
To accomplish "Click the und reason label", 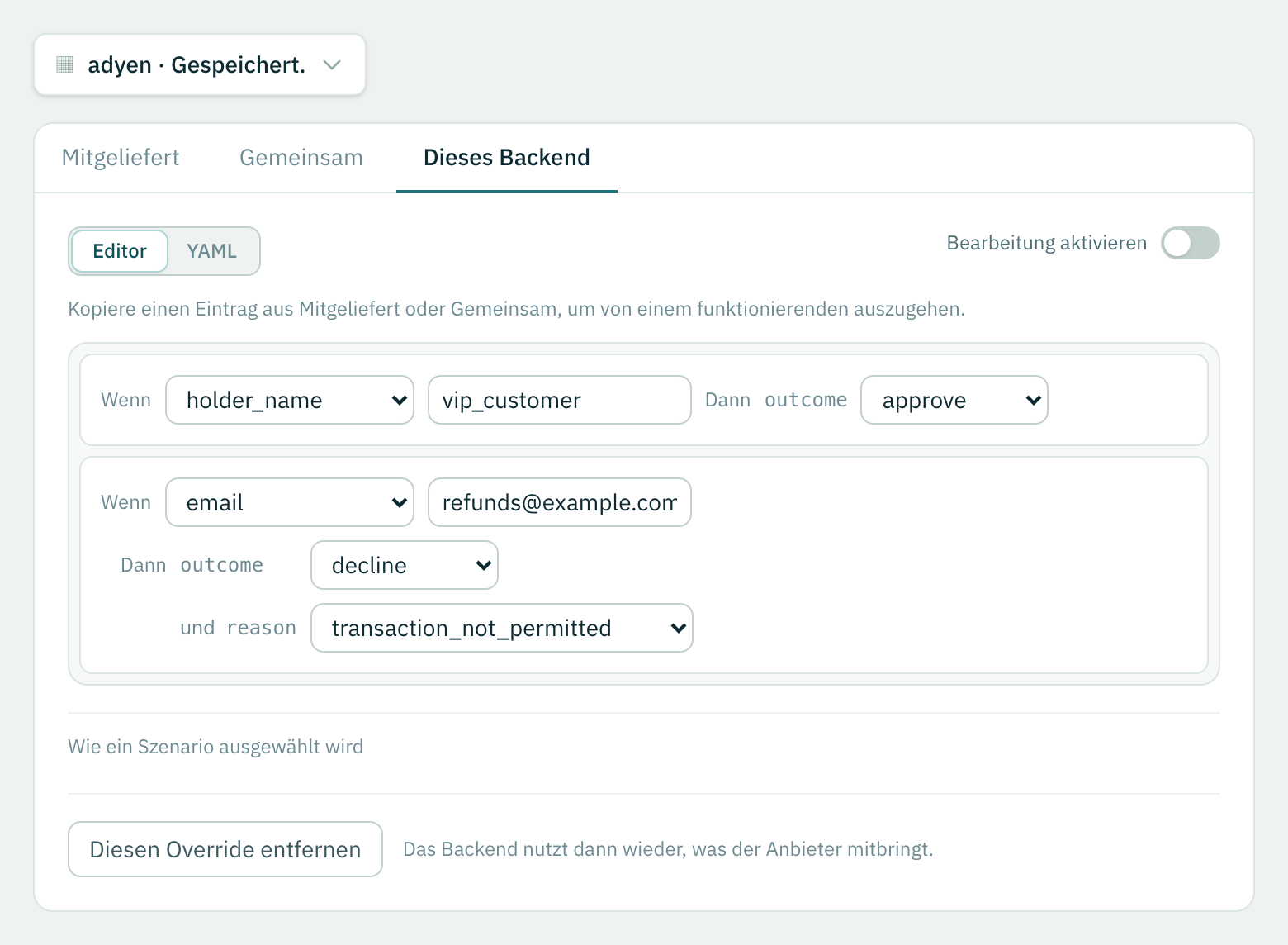I will coord(238,628).
